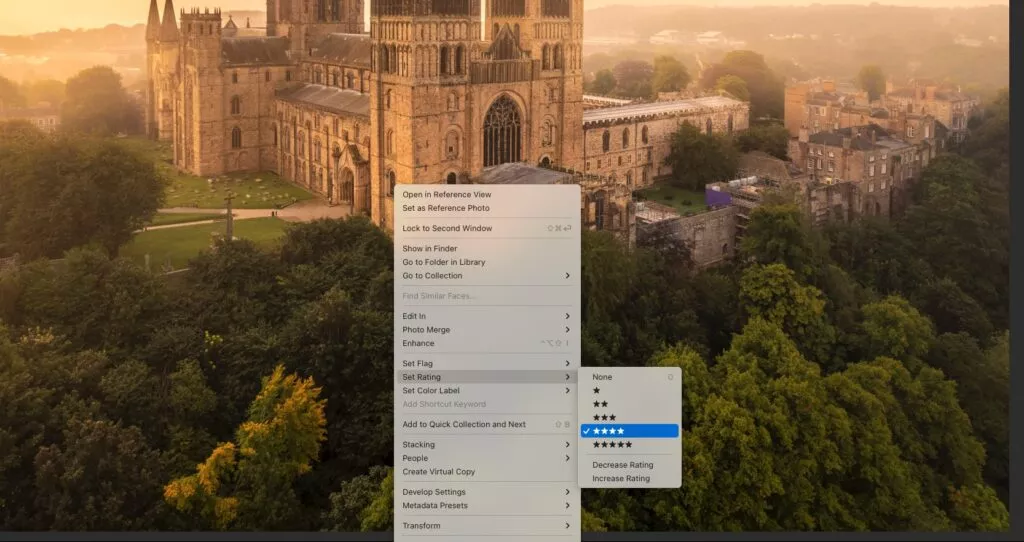1024x542 pixels.
Task: Select Set as Reference Photo
Action: (446, 208)
